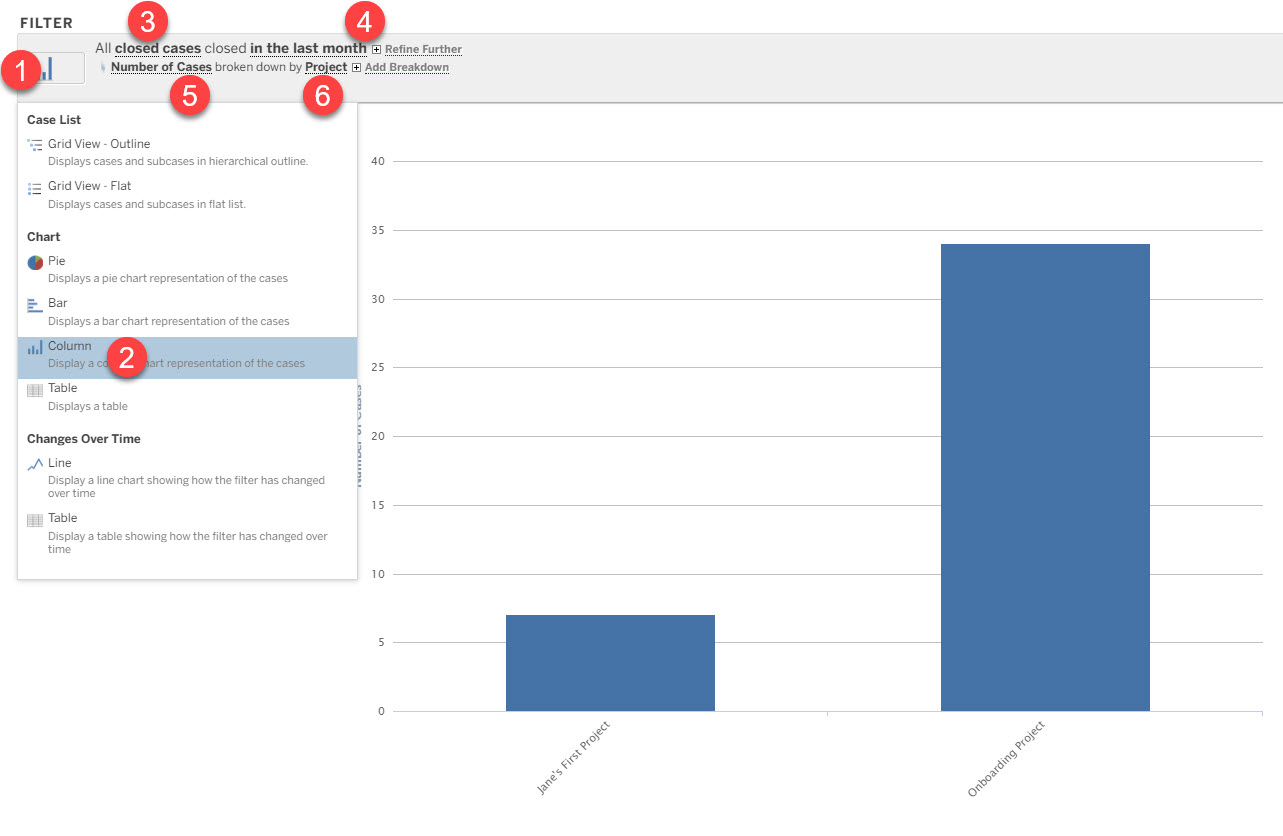Screen dimensions: 1283x836
Task: Choose Line under Changes Over Time
Action: tap(187, 478)
